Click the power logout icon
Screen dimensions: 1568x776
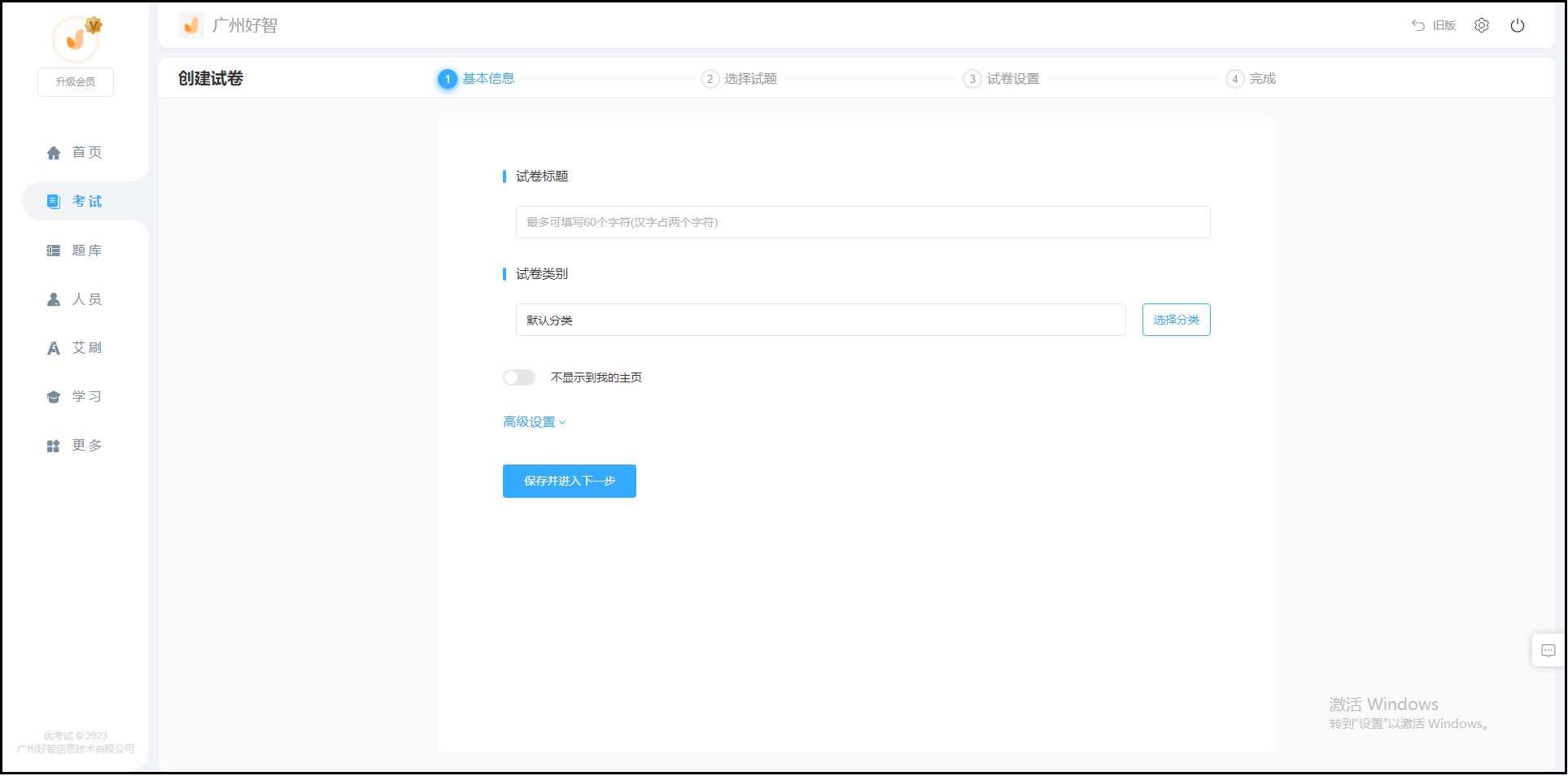click(x=1518, y=25)
